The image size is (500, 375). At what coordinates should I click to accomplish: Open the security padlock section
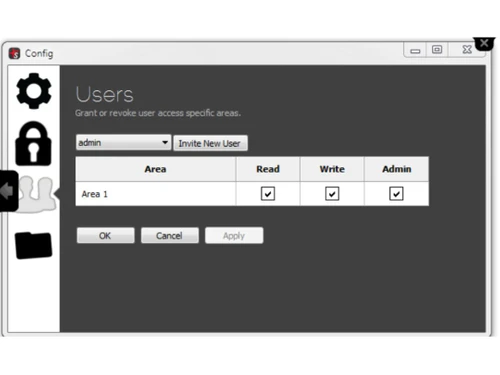pyautogui.click(x=33, y=143)
